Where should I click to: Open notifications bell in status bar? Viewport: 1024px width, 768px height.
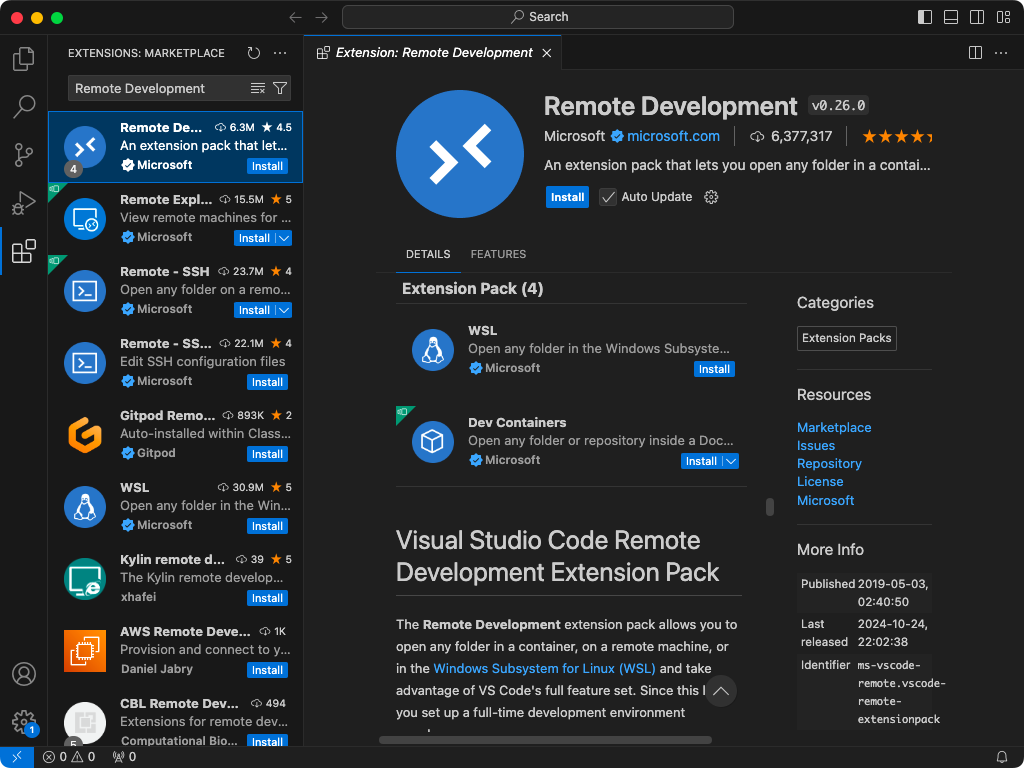pyautogui.click(x=1002, y=757)
